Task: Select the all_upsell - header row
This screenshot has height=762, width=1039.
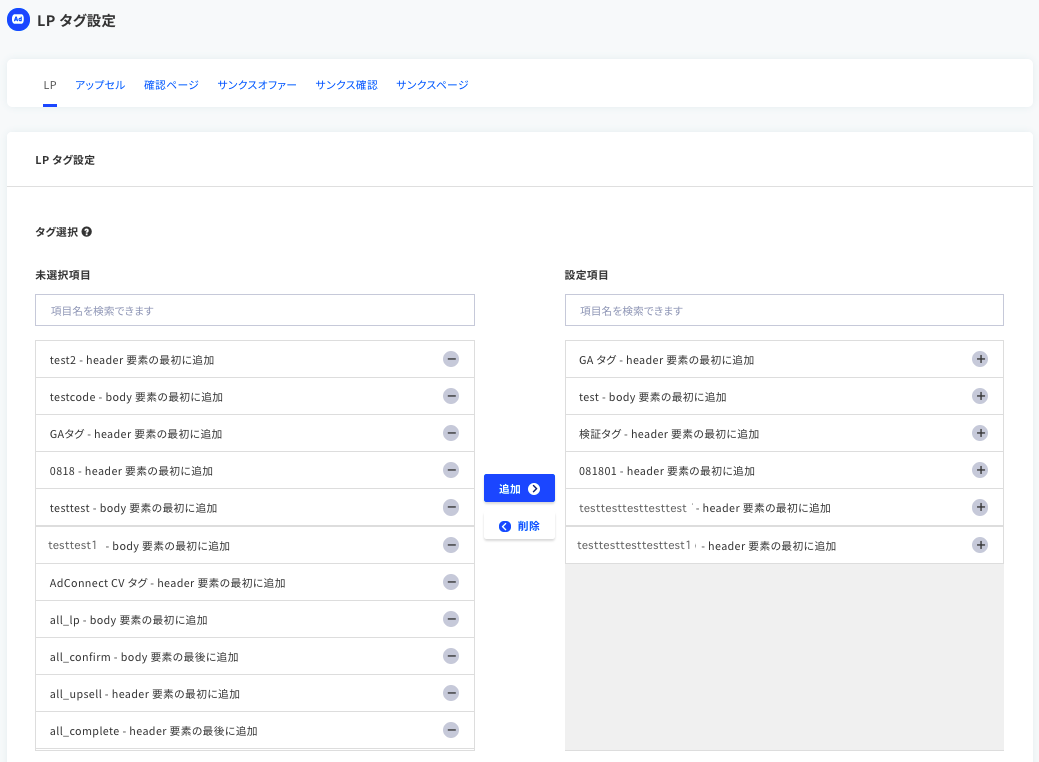Action: click(x=255, y=694)
